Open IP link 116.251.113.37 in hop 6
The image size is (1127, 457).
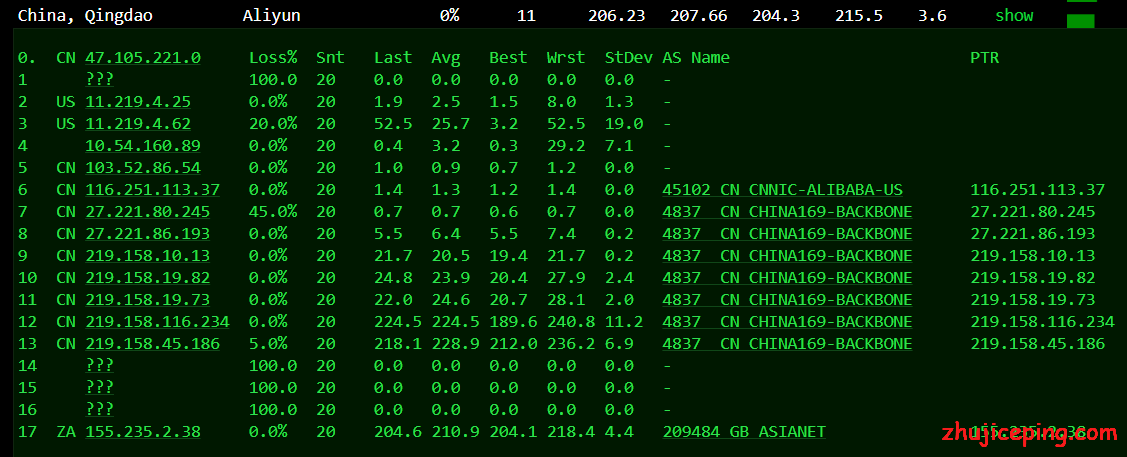pos(152,190)
